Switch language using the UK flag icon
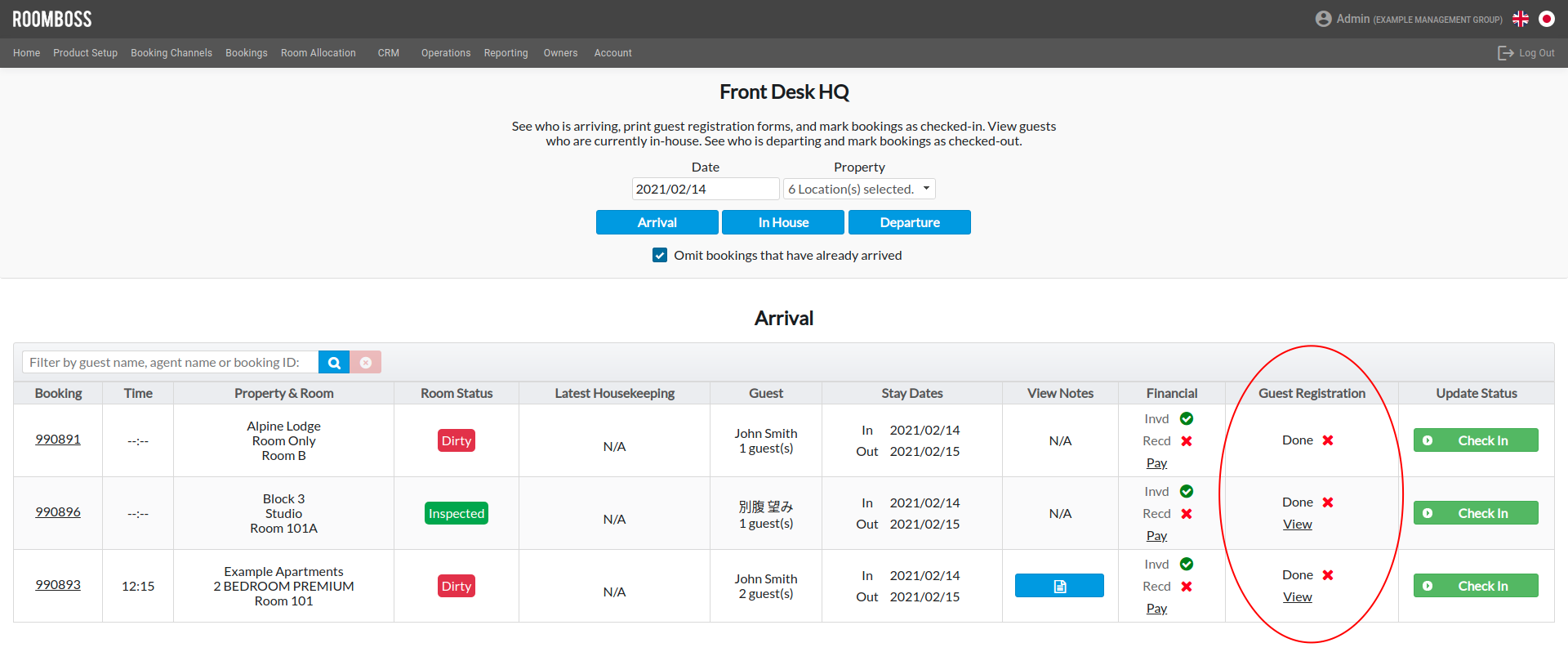The image size is (1568, 652). [x=1521, y=19]
